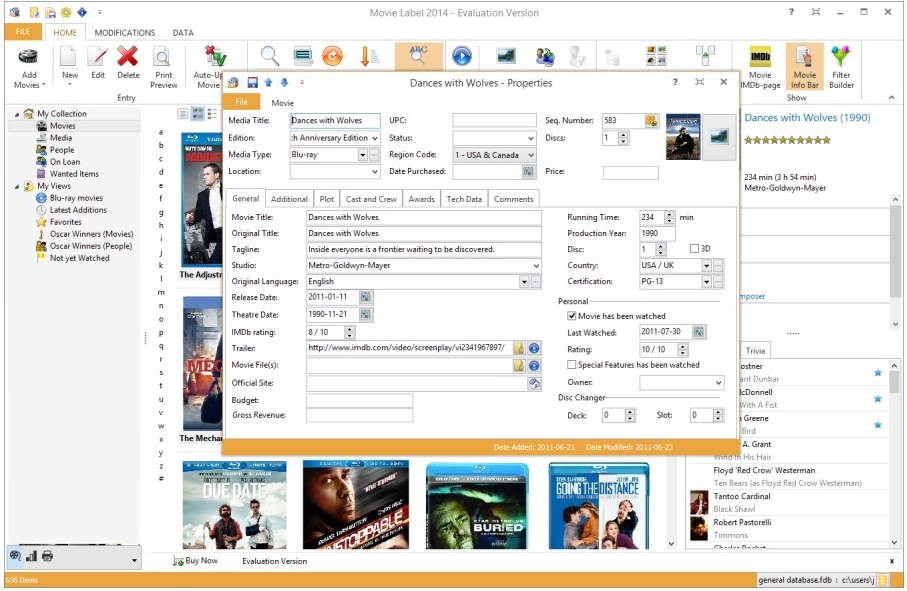Click the New entry icon in ribbon
This screenshot has height=591, width=907.
coord(69,57)
